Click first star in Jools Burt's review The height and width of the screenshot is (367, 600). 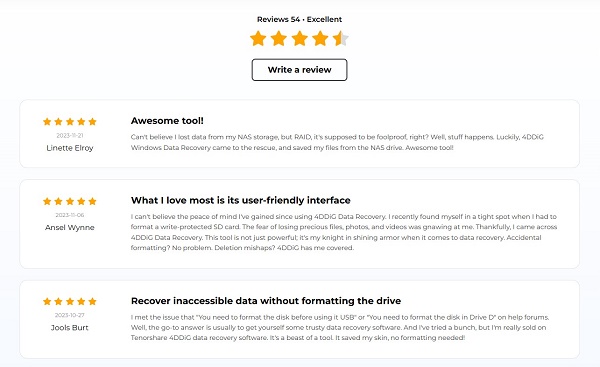click(47, 302)
